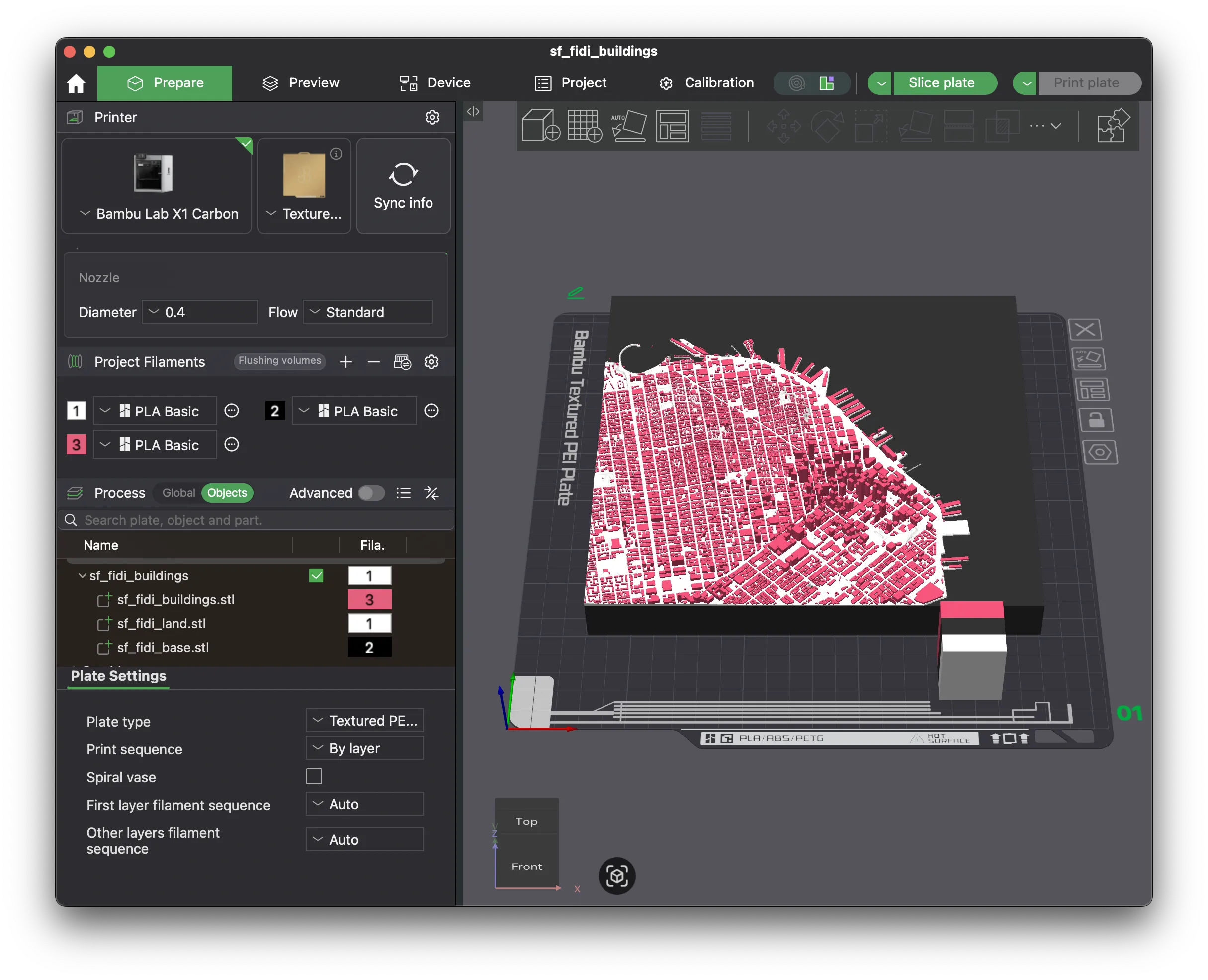This screenshot has height=980, width=1208.
Task: Add a new filament with plus icon
Action: (346, 362)
